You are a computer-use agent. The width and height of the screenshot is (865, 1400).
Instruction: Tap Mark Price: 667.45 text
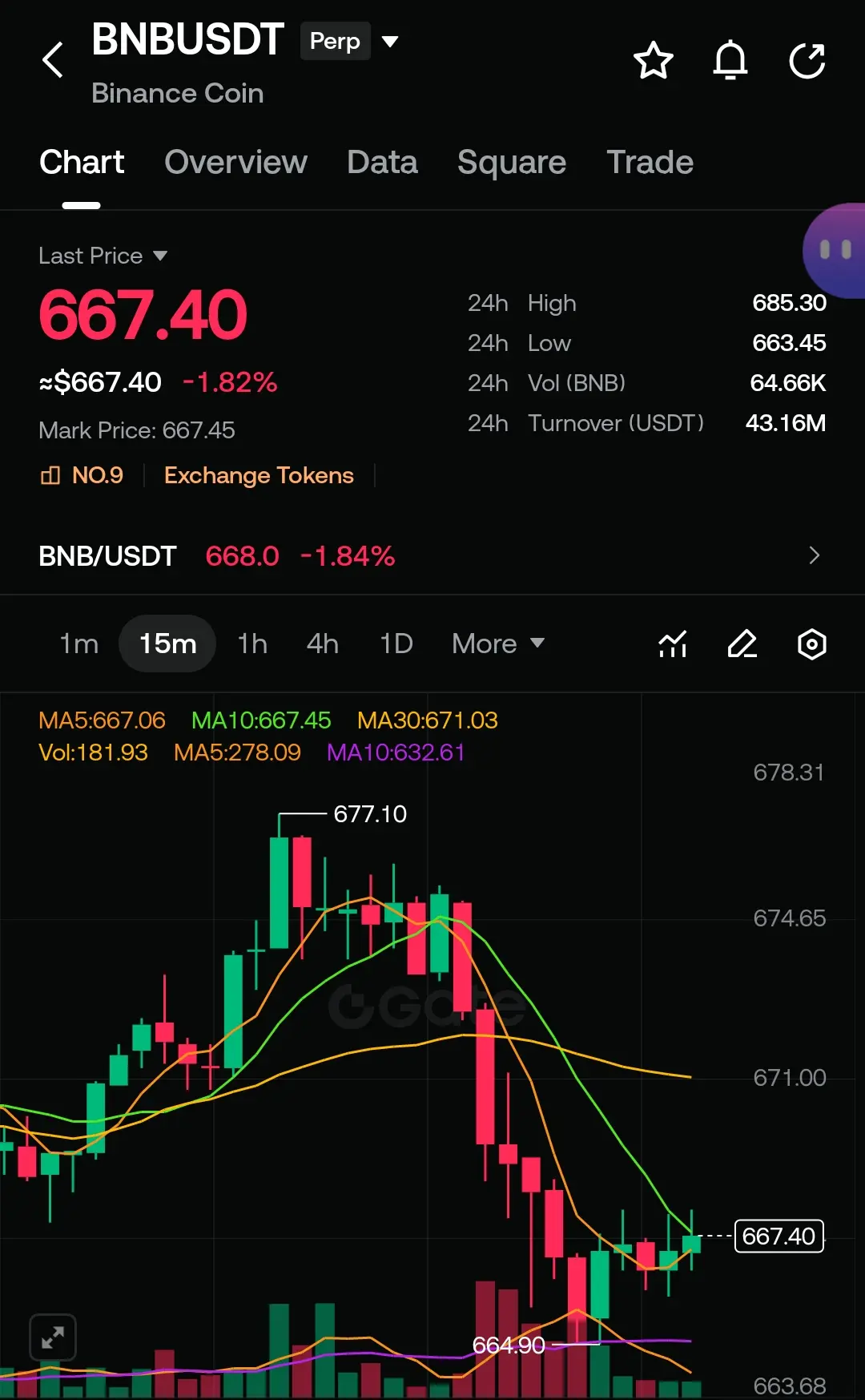point(137,430)
